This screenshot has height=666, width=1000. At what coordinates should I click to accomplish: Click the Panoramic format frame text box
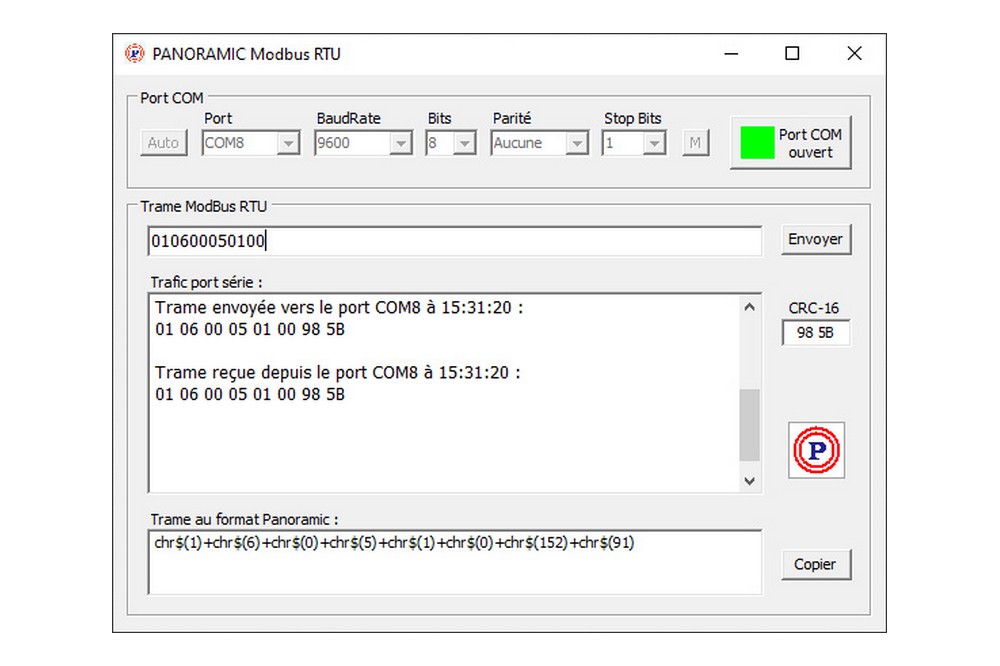tap(455, 562)
